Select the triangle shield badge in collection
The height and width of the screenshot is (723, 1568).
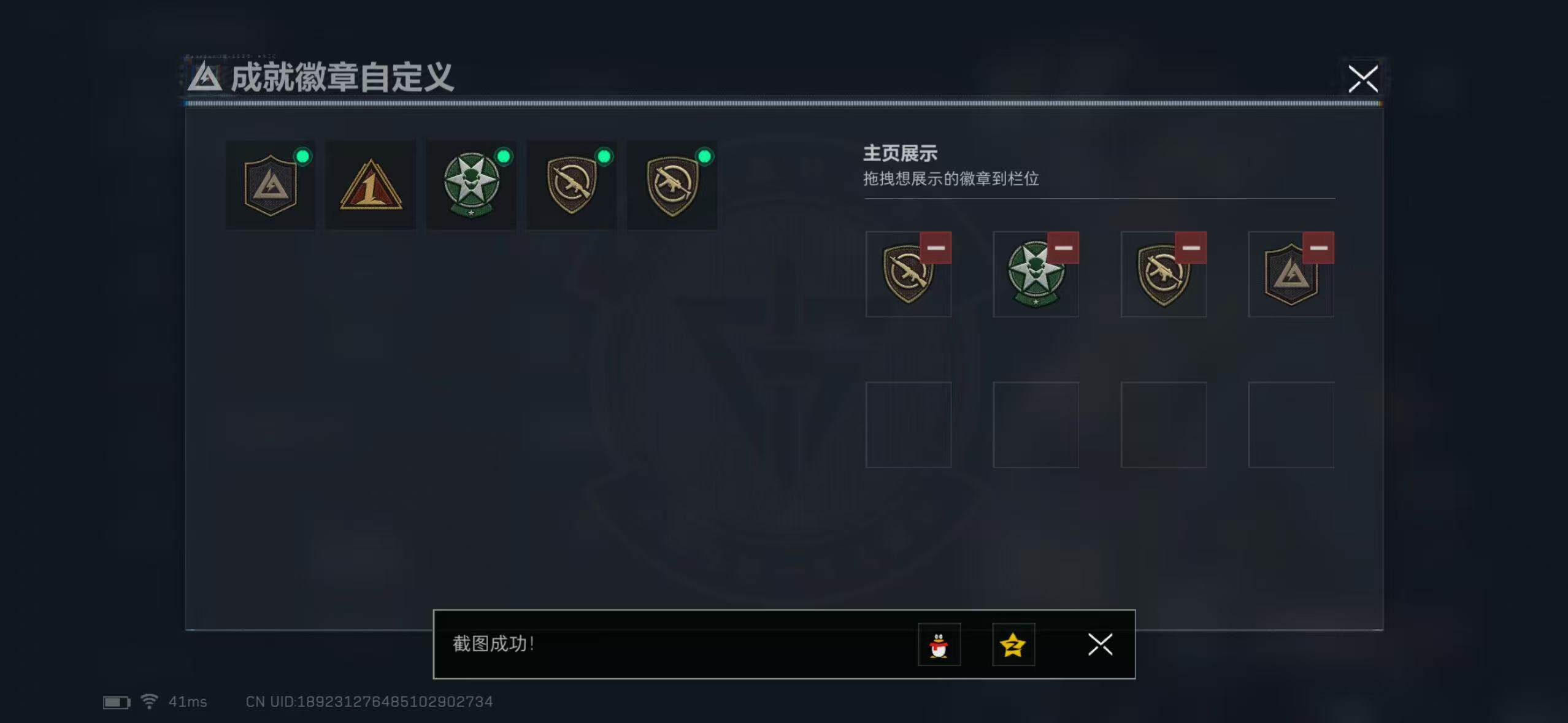(x=271, y=185)
